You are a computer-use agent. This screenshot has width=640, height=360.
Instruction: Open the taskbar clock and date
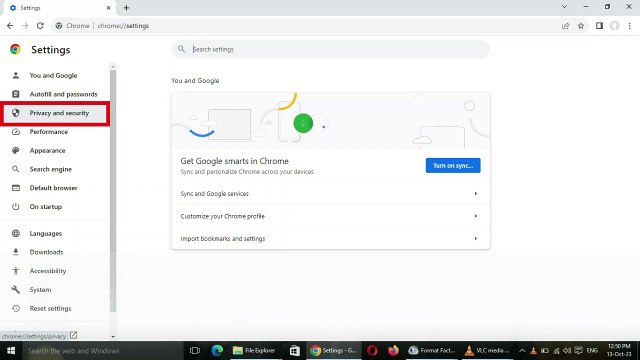pos(619,350)
